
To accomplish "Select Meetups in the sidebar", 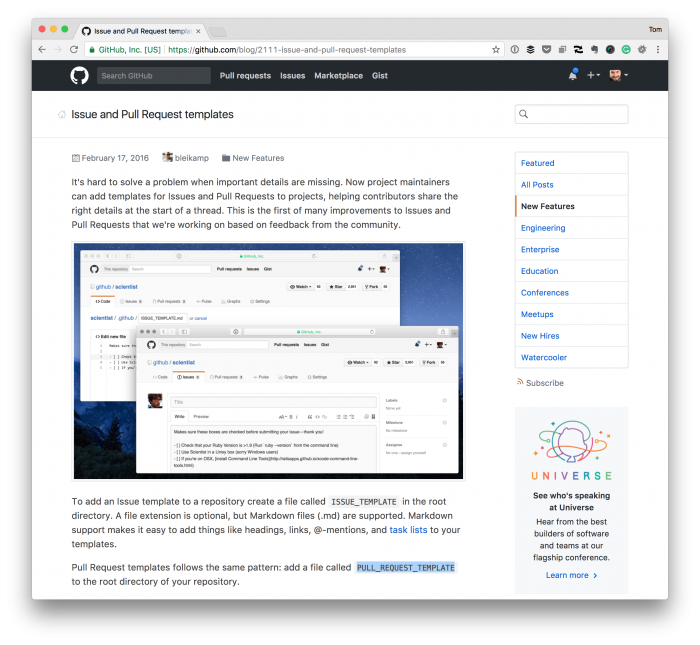I will tap(571, 314).
